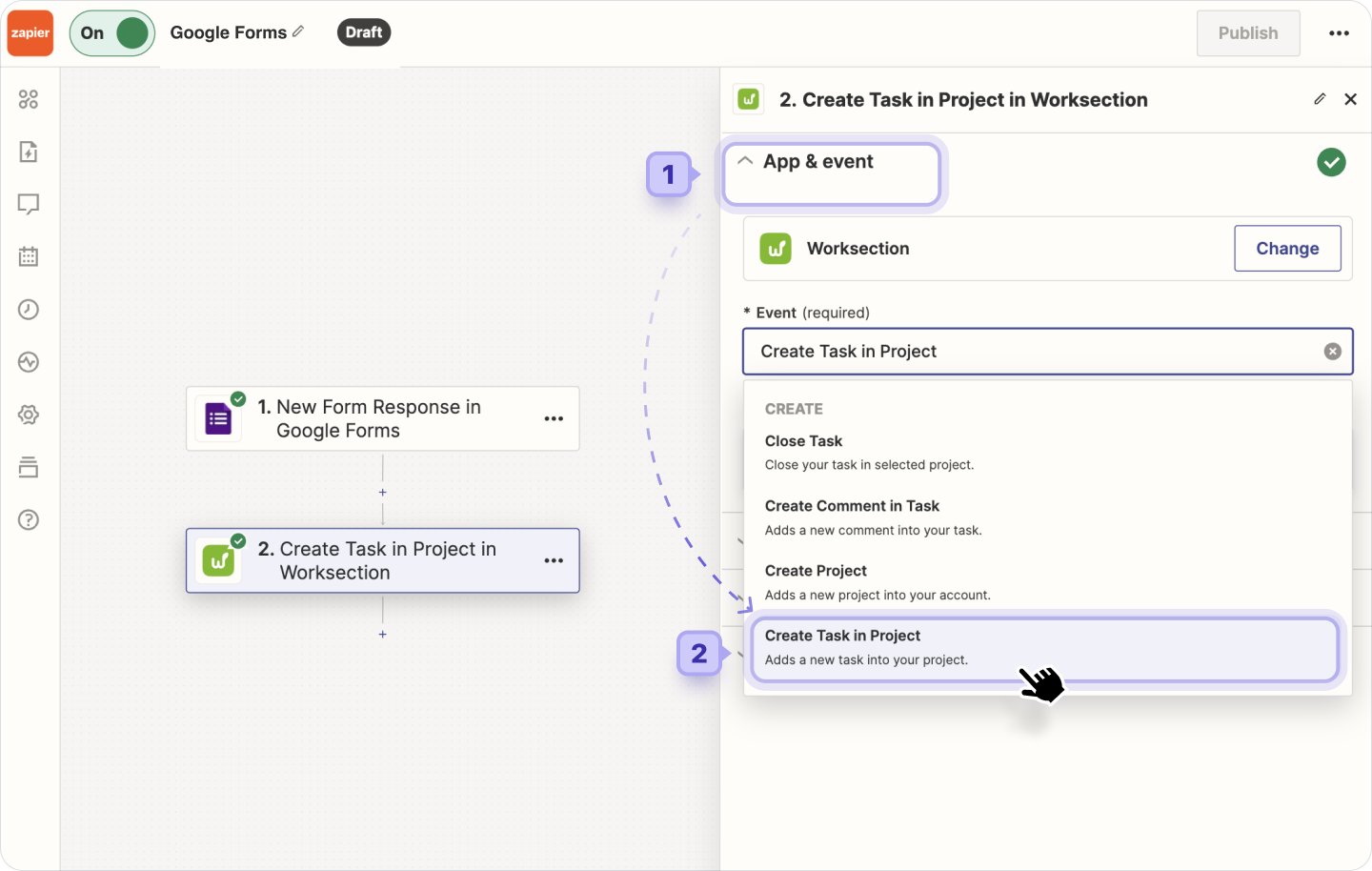Open the settings gear sidebar icon

point(29,415)
